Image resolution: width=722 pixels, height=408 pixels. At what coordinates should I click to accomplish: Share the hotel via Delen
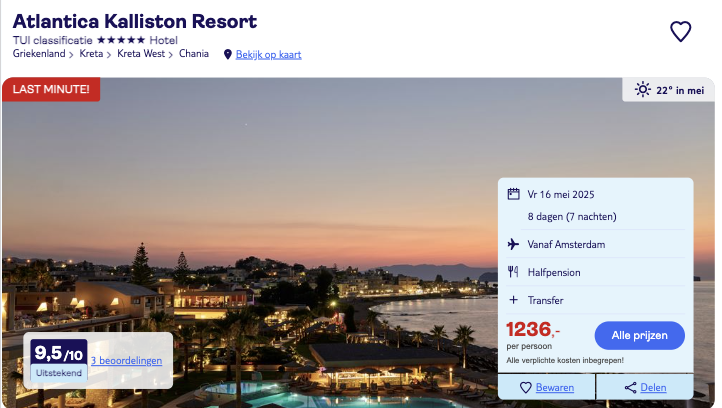pos(652,388)
